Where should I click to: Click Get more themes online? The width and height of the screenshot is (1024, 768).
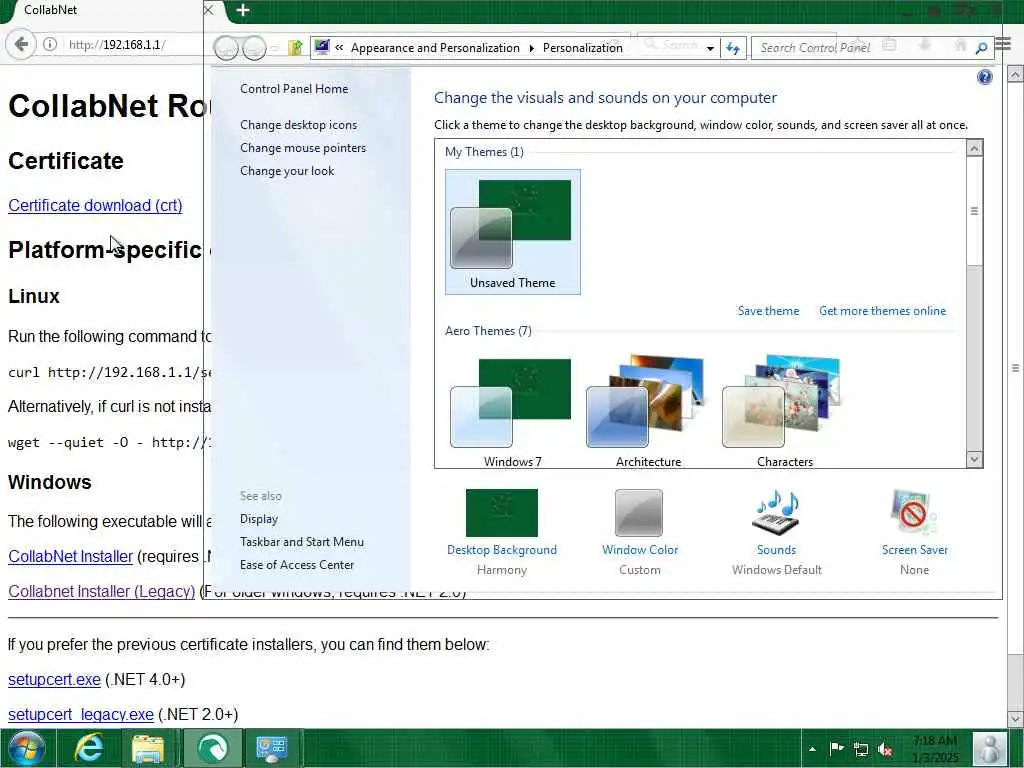(882, 311)
